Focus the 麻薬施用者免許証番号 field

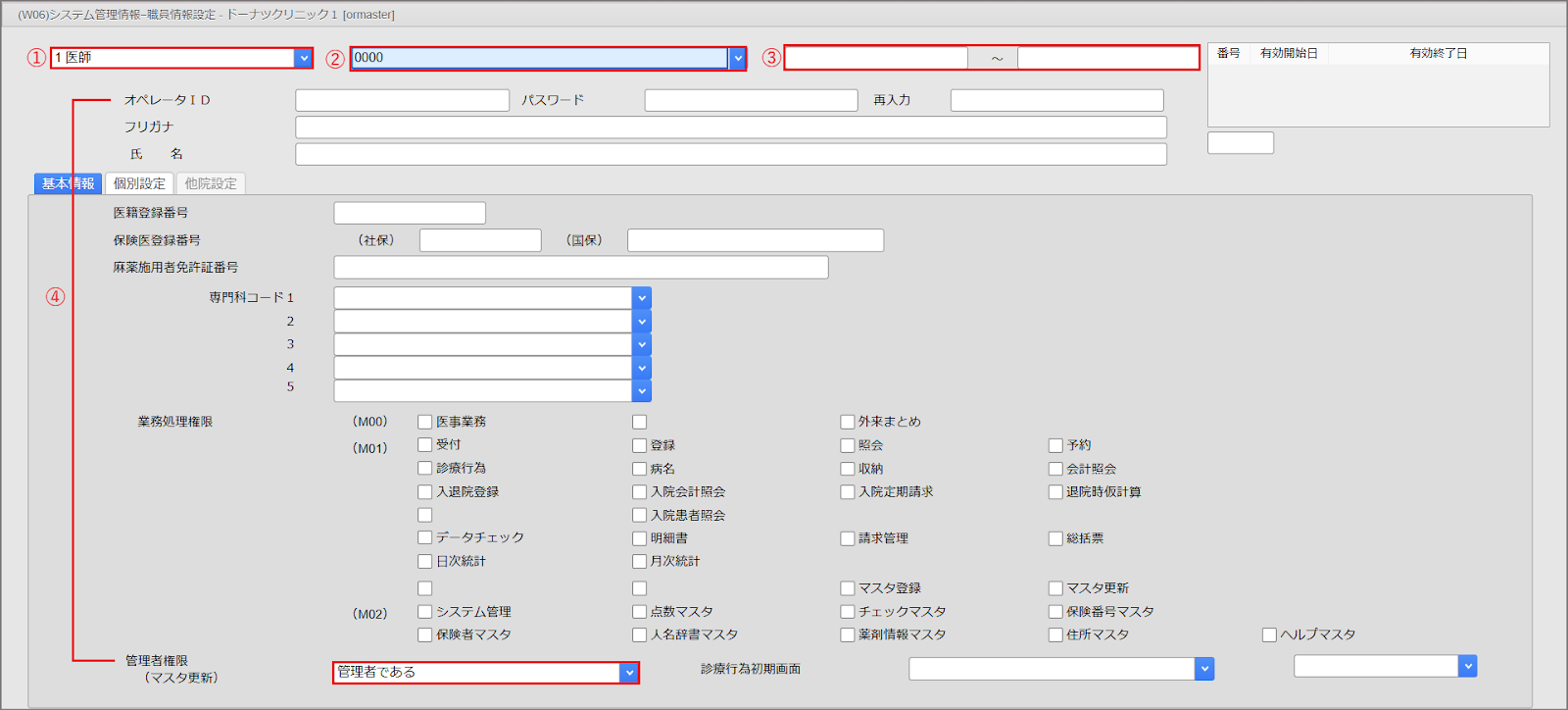click(581, 268)
